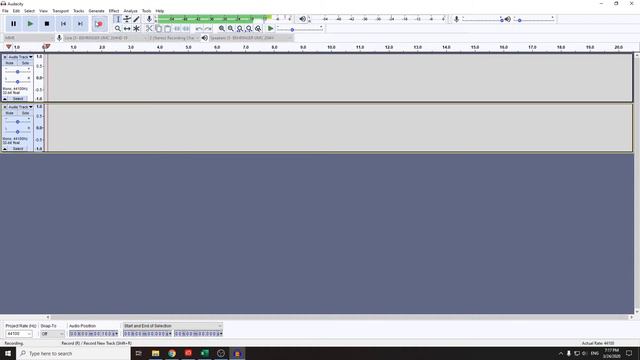Toggle Solo on the second audio track

[25, 113]
